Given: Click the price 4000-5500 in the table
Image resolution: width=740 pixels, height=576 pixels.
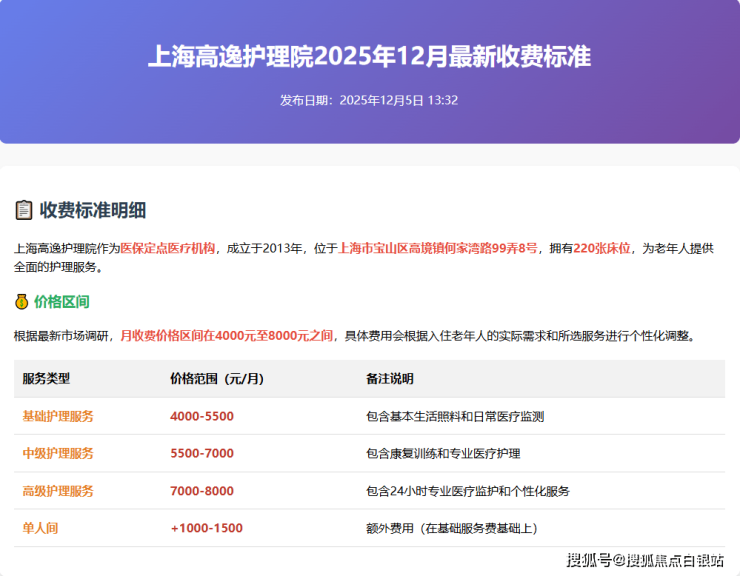Looking at the screenshot, I should 201,416.
